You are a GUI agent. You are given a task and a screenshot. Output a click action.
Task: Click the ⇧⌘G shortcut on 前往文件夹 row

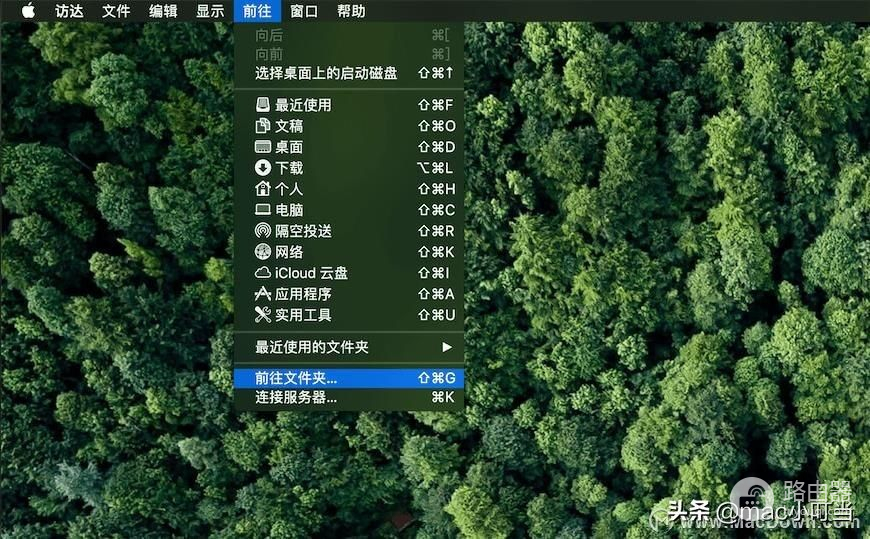tap(437, 378)
